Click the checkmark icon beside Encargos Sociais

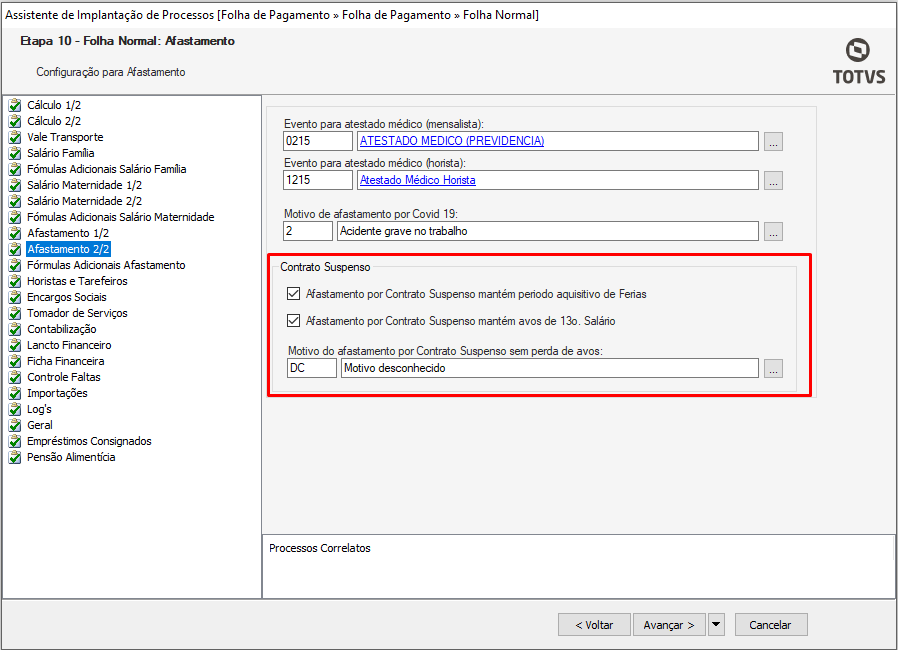(15, 297)
